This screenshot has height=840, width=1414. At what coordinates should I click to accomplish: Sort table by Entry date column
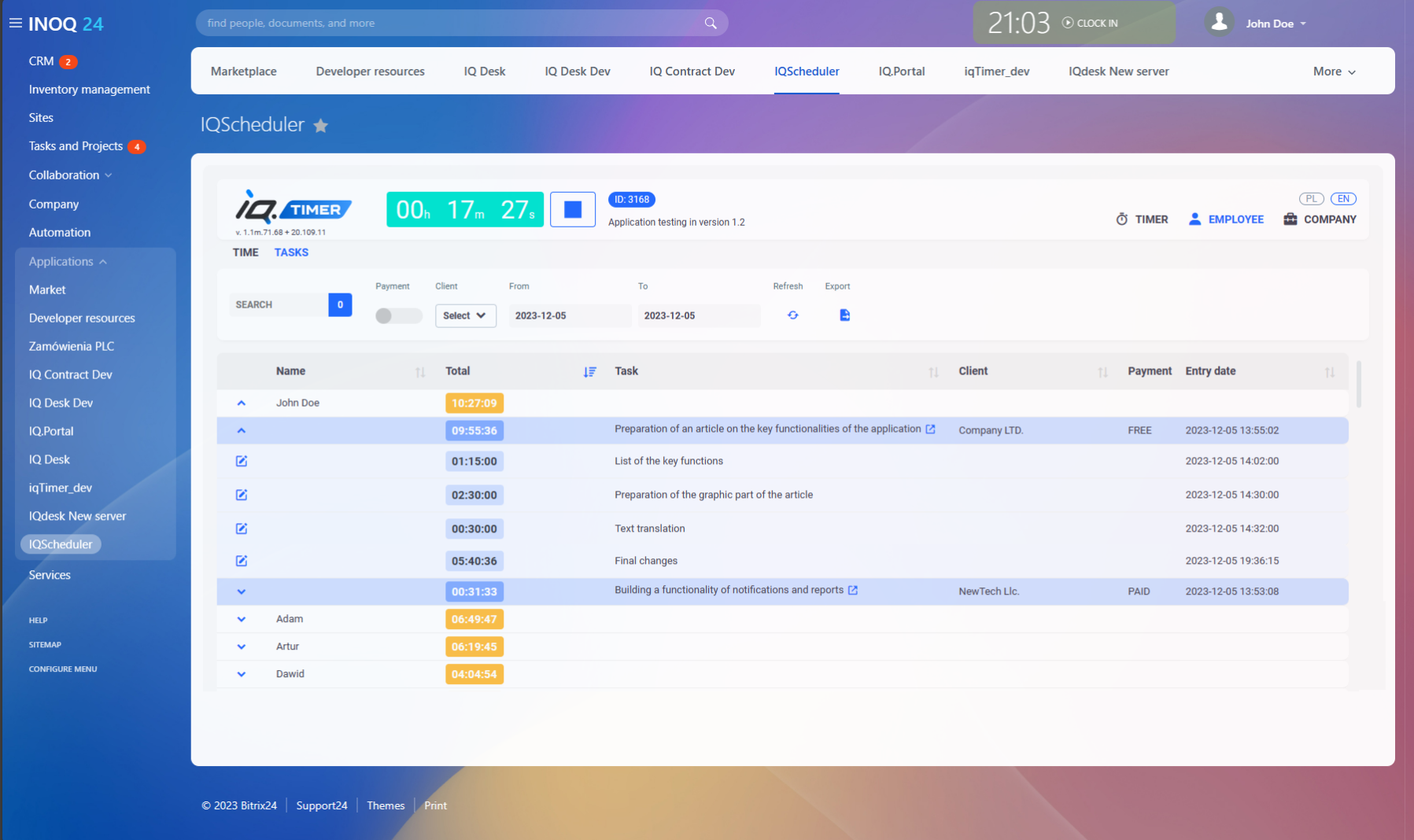(x=1329, y=372)
